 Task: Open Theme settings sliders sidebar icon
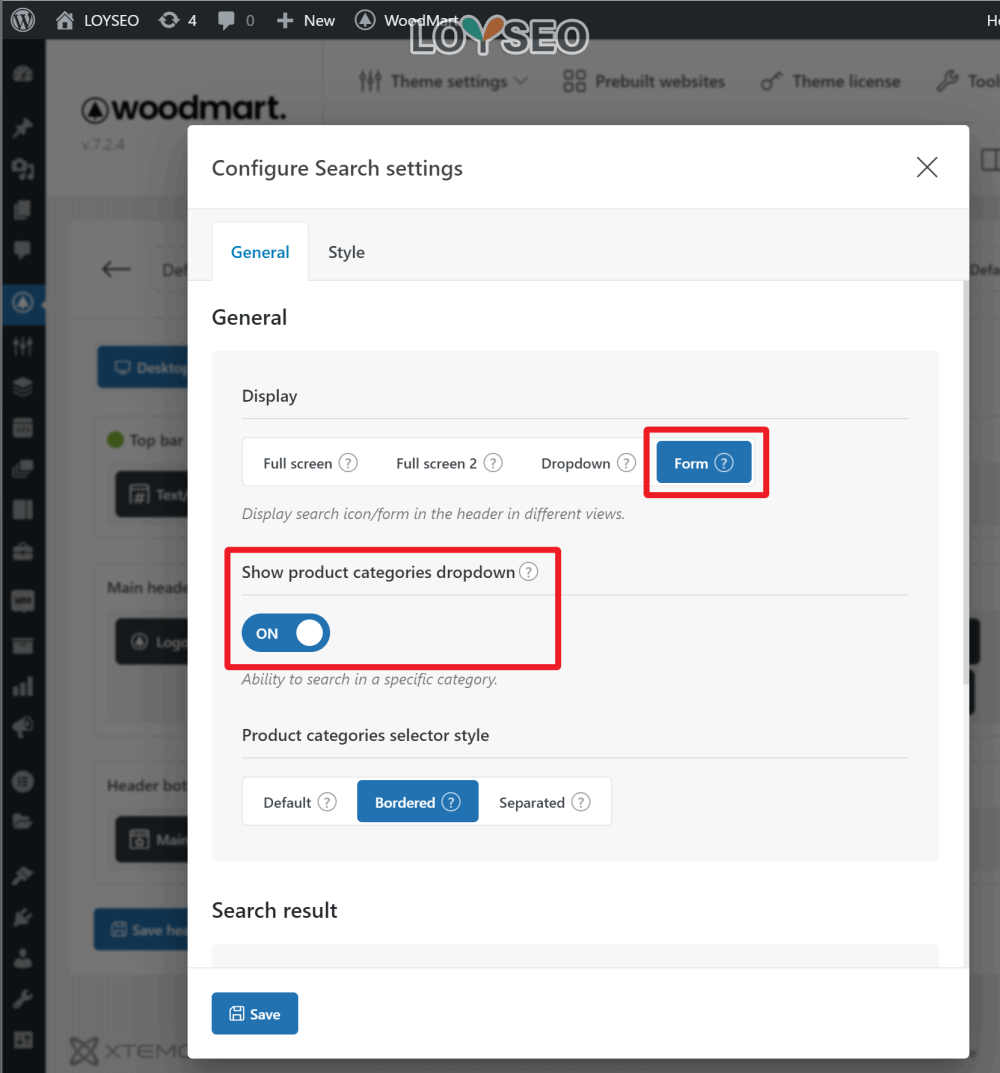click(23, 346)
